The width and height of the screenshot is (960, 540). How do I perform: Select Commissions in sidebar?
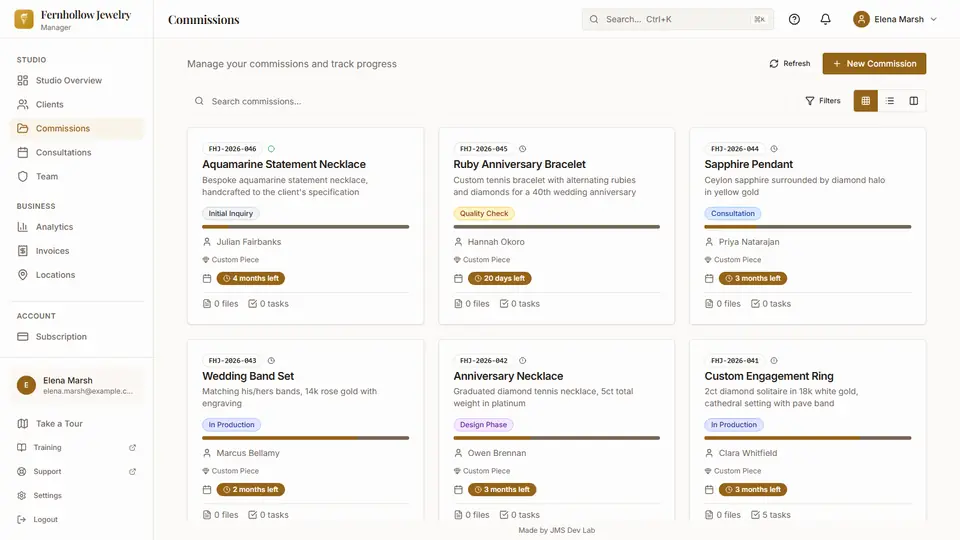[x=77, y=128]
